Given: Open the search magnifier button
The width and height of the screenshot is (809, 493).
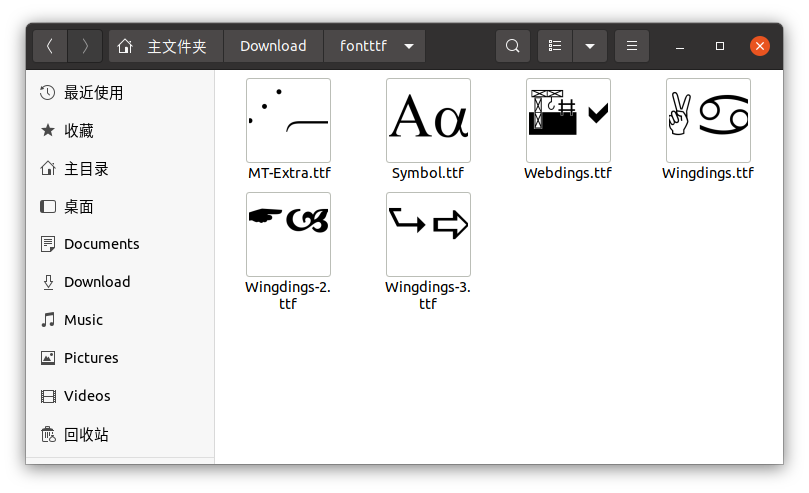Looking at the screenshot, I should [x=512, y=46].
